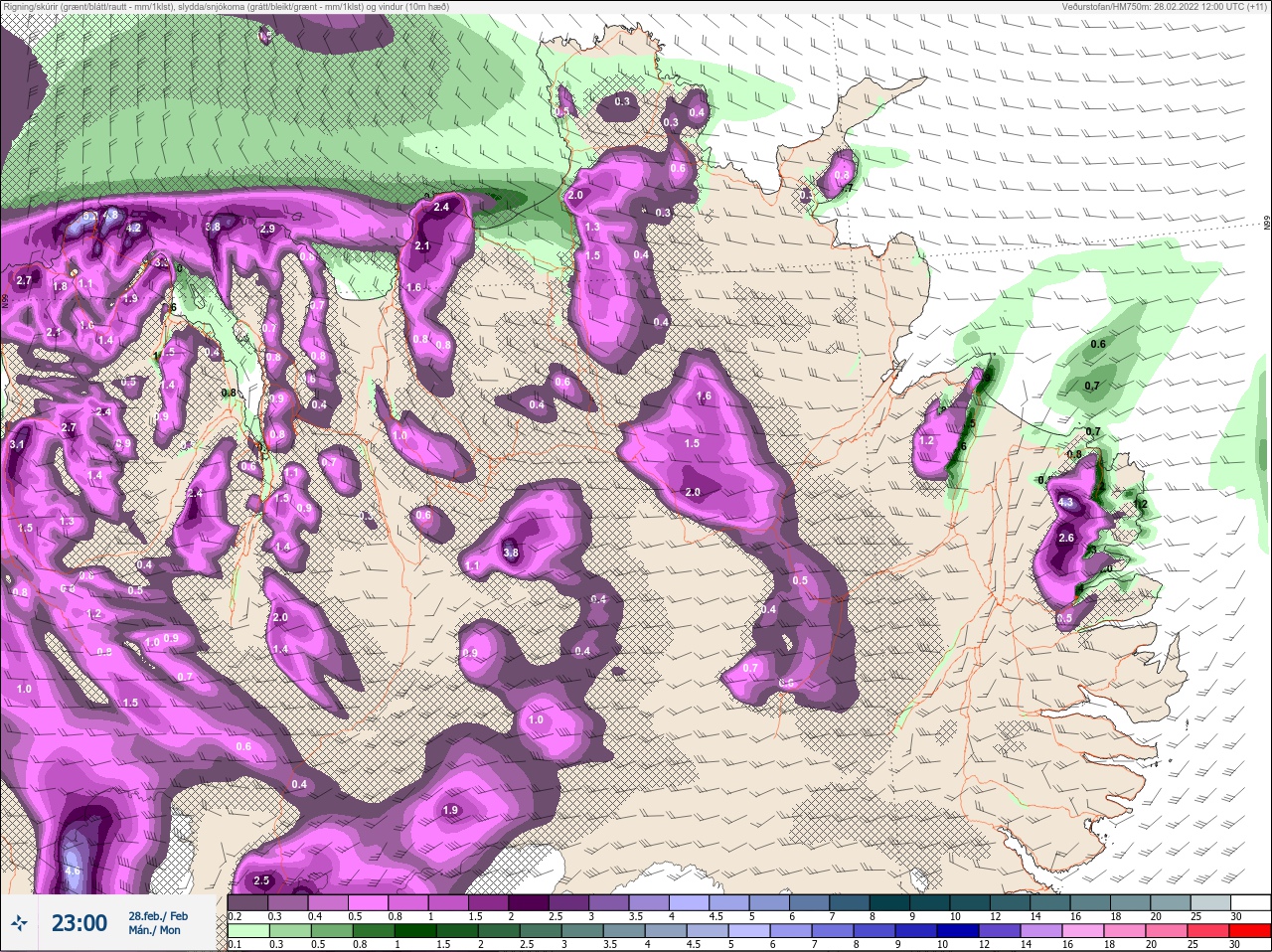1272x952 pixels.
Task: Select lower legend swatch between 1 and 1.5
Action: coord(415,931)
